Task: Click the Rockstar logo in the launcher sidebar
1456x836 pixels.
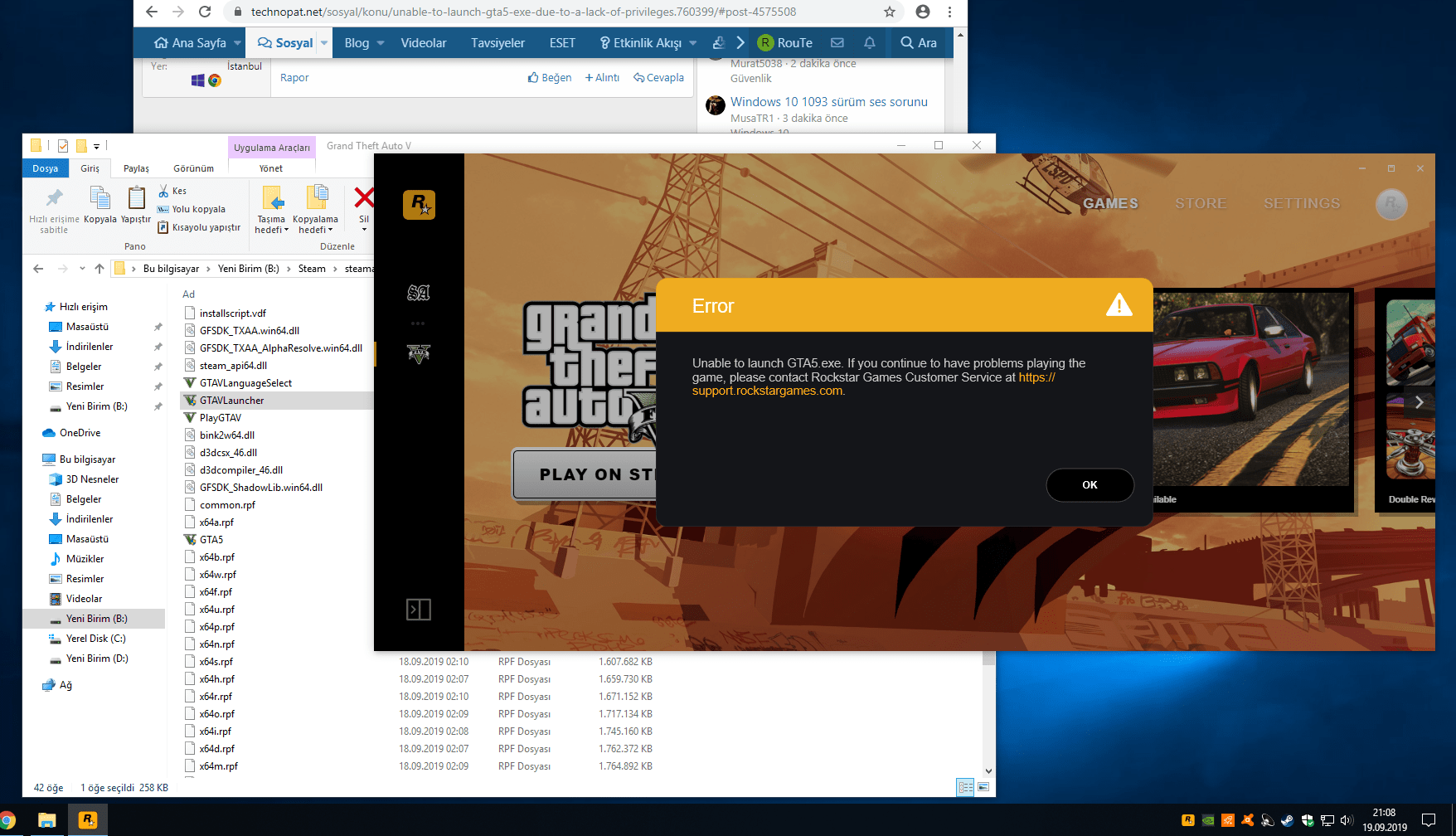Action: [x=419, y=204]
